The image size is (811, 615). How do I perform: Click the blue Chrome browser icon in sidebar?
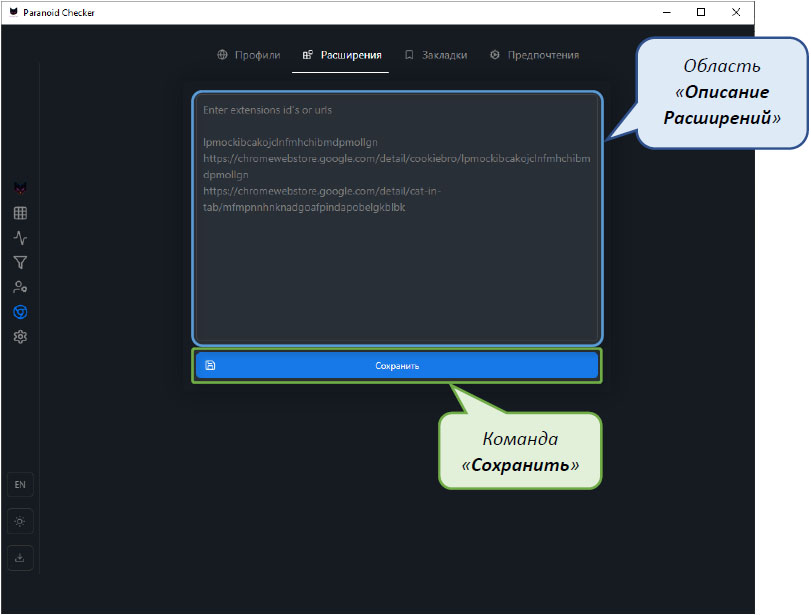[x=20, y=312]
